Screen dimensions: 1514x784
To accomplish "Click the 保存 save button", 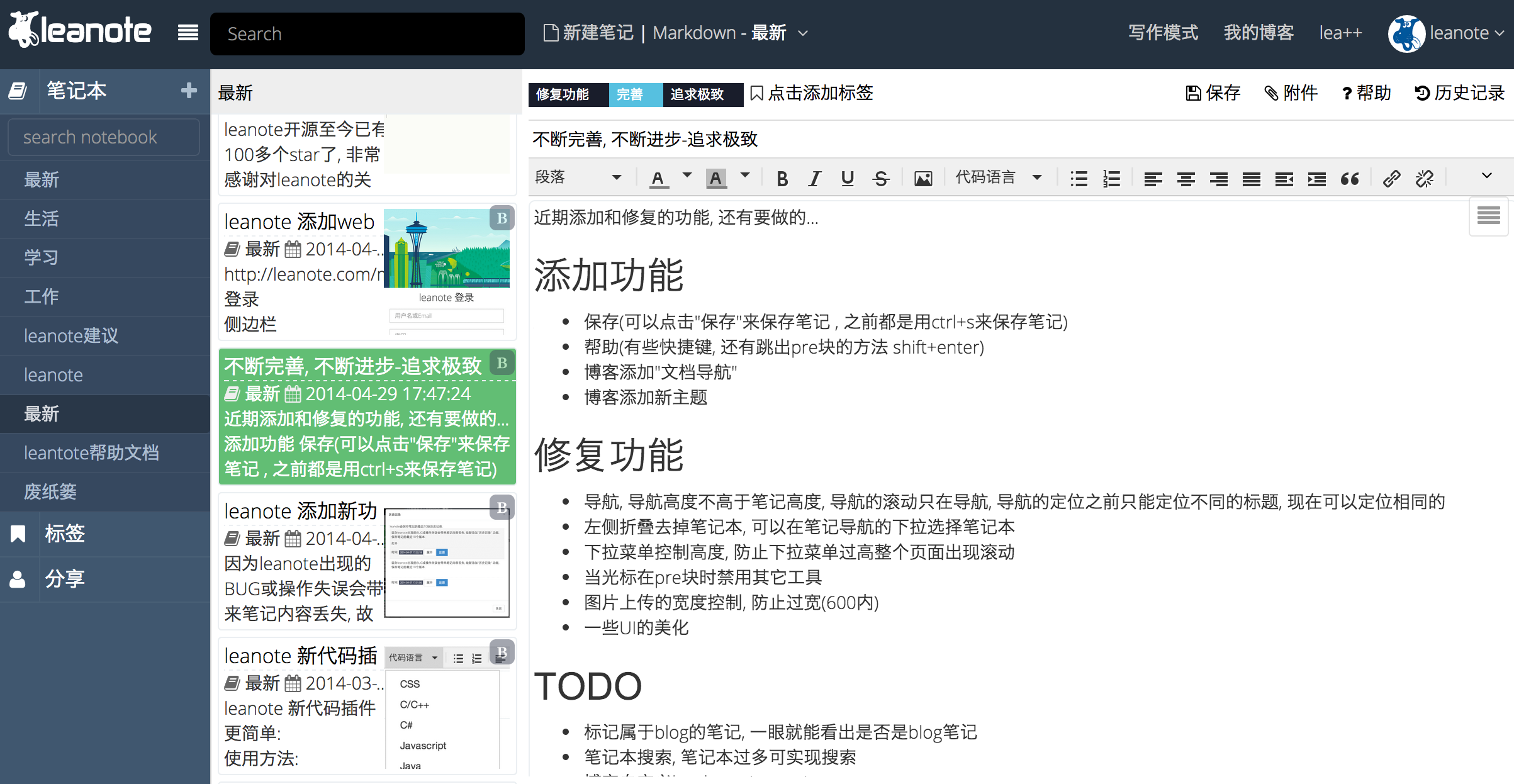I will pos(1213,93).
